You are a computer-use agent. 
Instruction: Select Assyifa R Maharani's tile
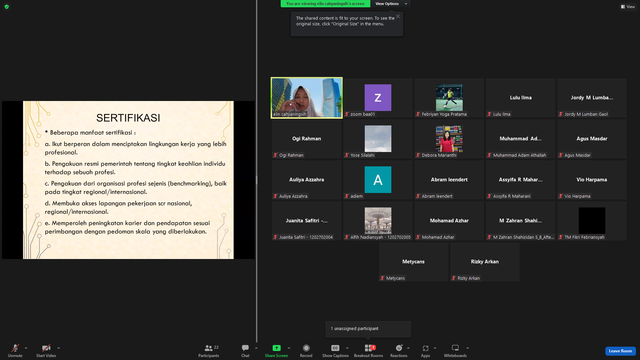click(x=520, y=180)
